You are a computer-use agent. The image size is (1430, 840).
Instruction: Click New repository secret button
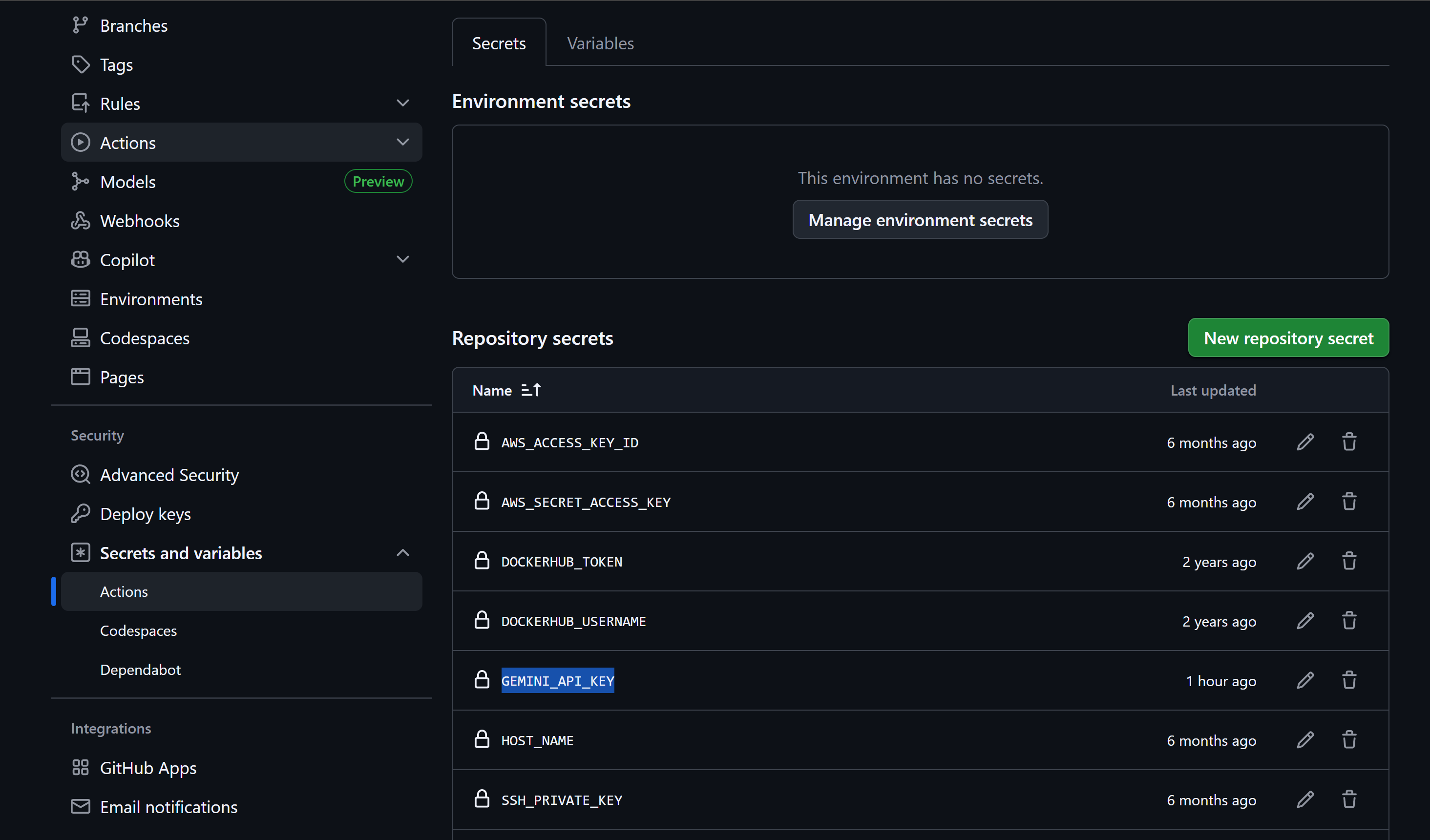pos(1288,337)
